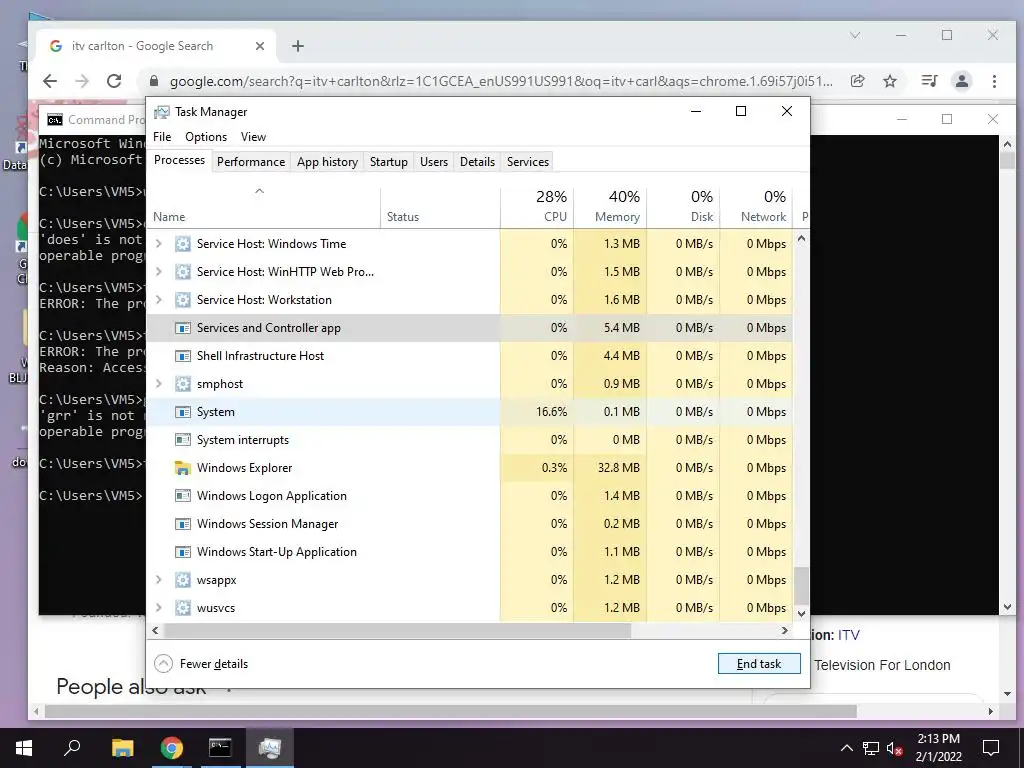Click the ITV link in Google results
1024x768 pixels.
point(848,635)
